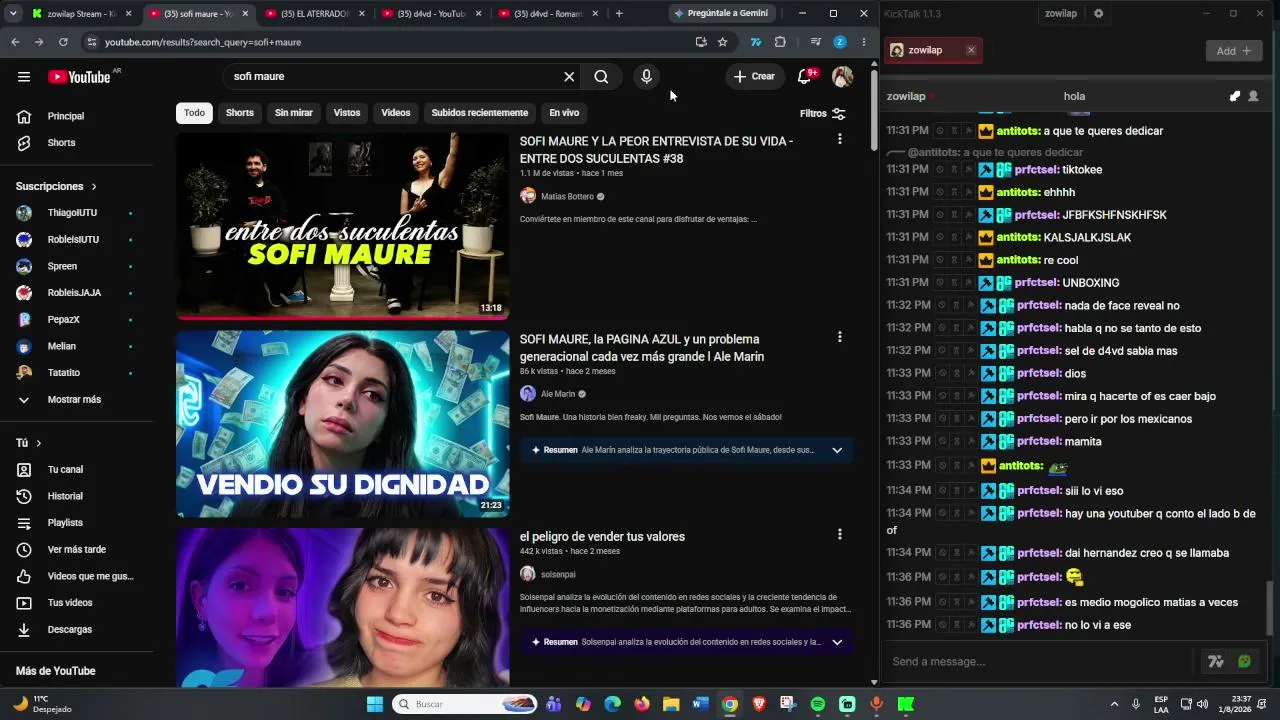Switch to the 'd4vd - Romant' tab
Screen dimensions: 1280x720
coord(547,14)
